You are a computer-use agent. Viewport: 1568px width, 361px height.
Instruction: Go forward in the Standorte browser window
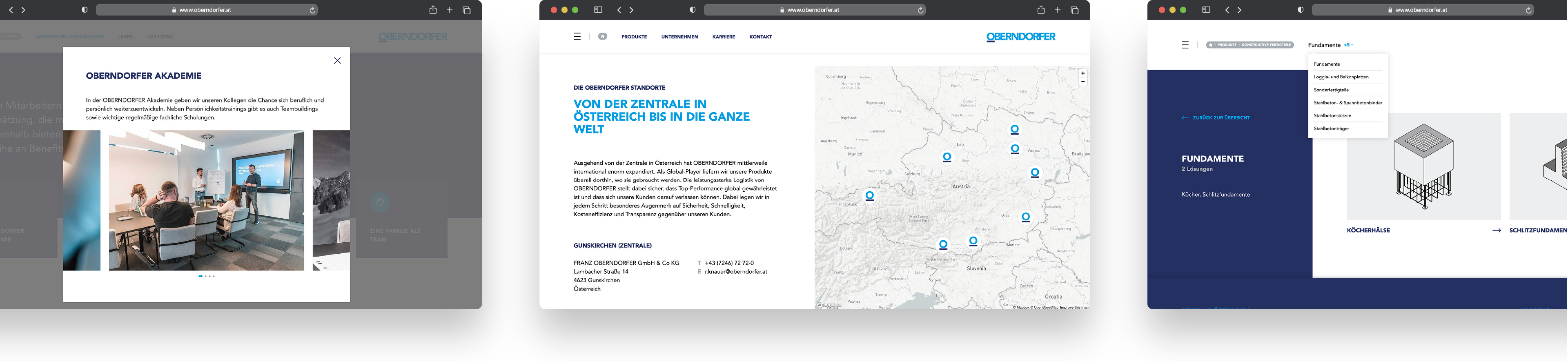pos(631,10)
